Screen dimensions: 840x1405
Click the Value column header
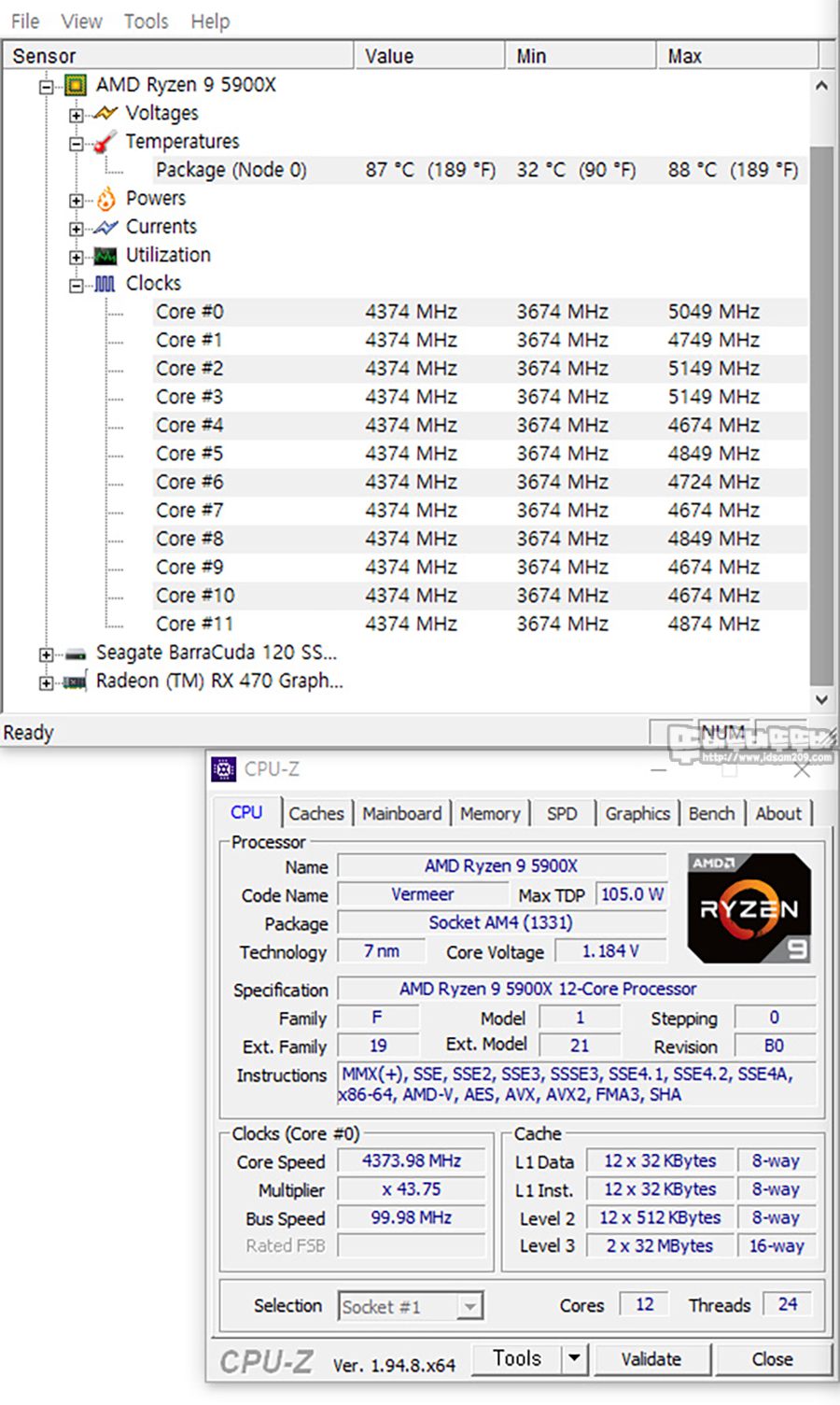coord(429,56)
